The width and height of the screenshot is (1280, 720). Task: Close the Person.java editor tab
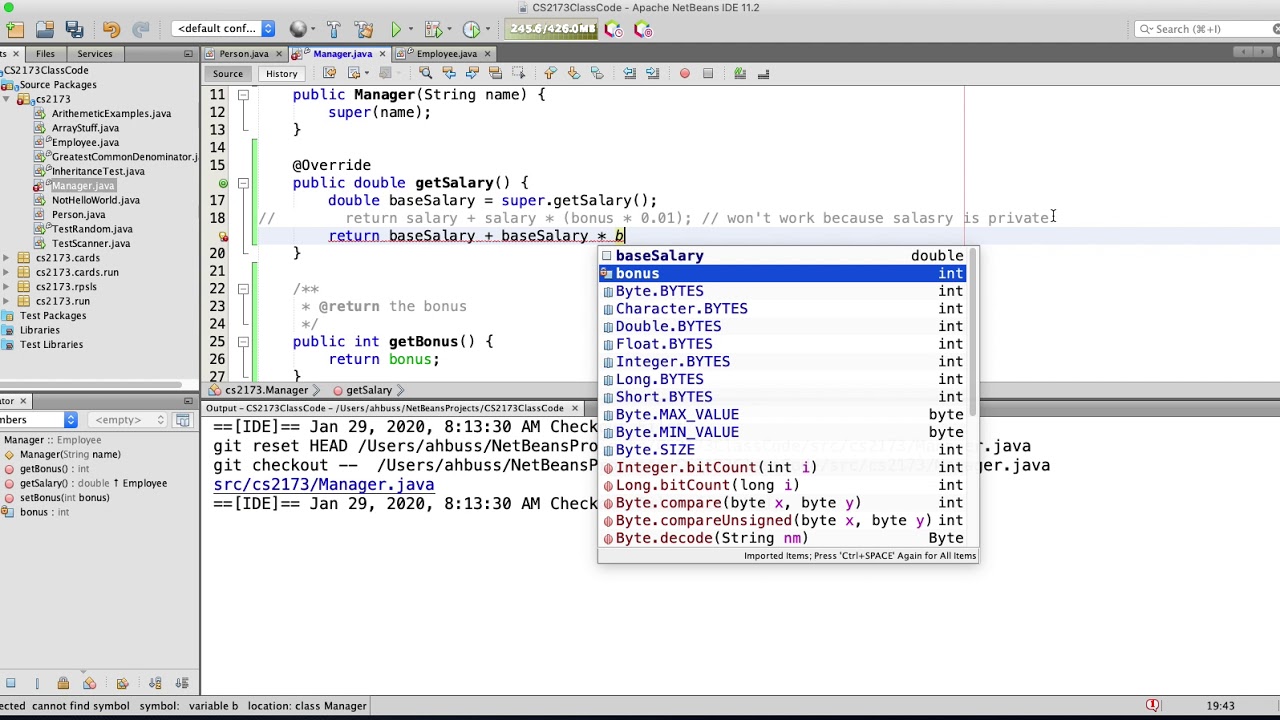pyautogui.click(x=280, y=54)
